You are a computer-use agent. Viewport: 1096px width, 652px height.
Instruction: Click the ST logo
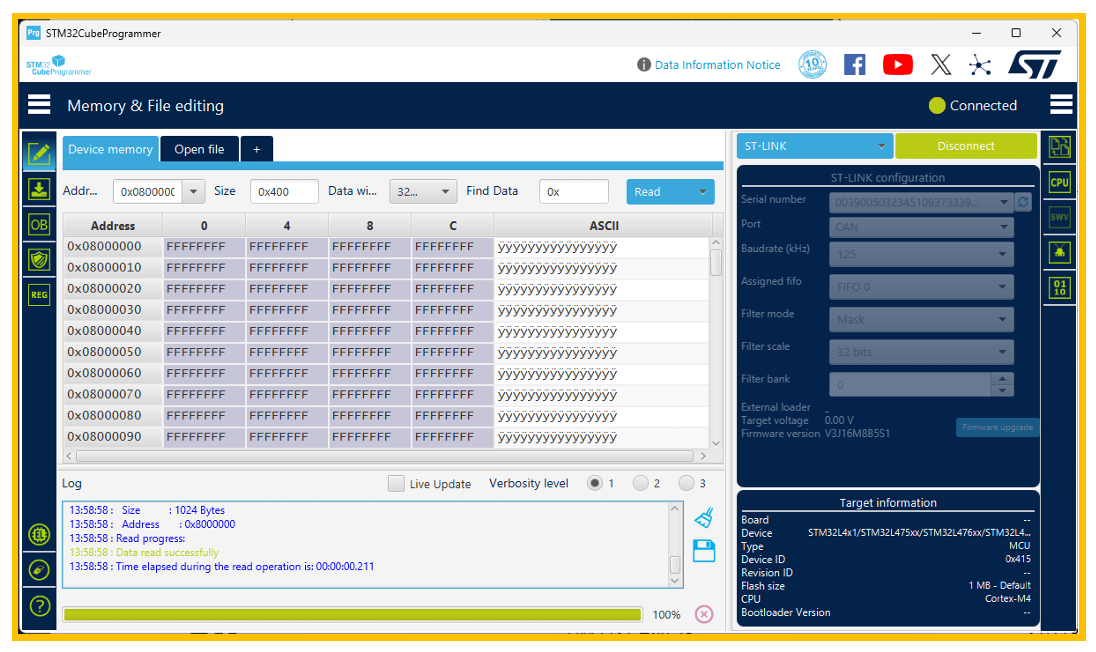point(1034,64)
